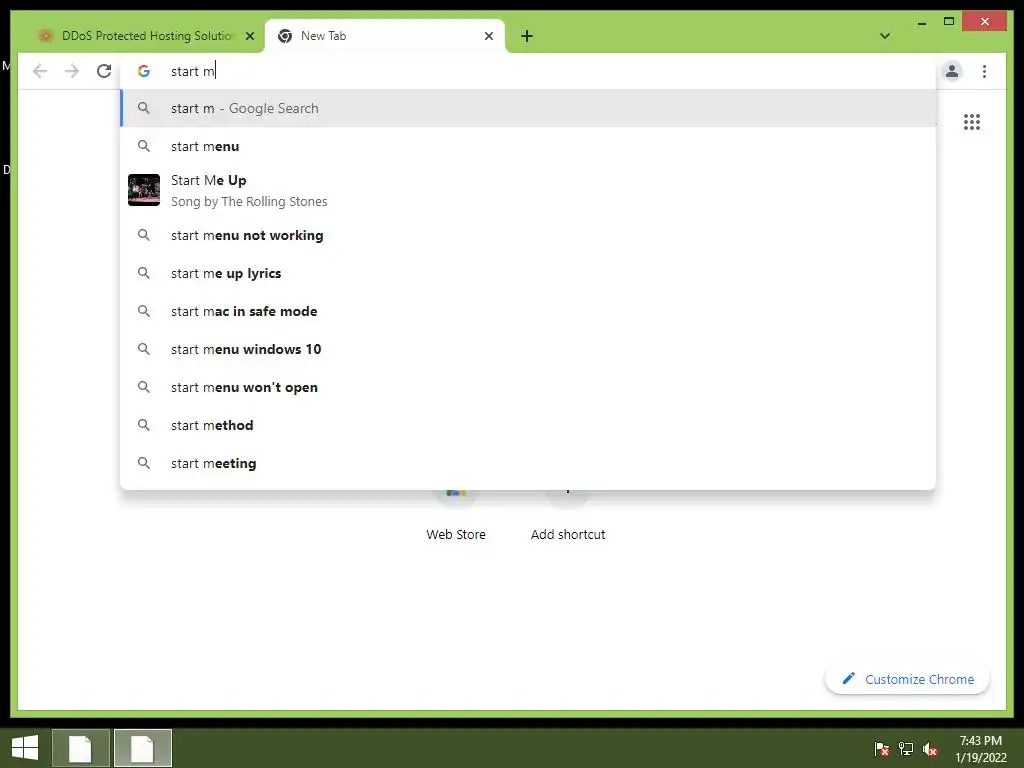
Task: Click the Action Center flag tray icon
Action: point(882,748)
